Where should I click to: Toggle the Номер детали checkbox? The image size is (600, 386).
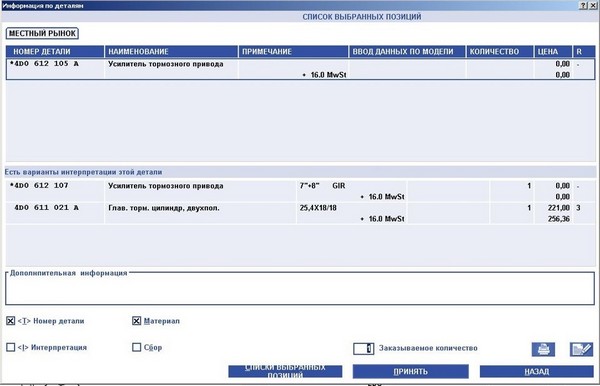(11, 321)
